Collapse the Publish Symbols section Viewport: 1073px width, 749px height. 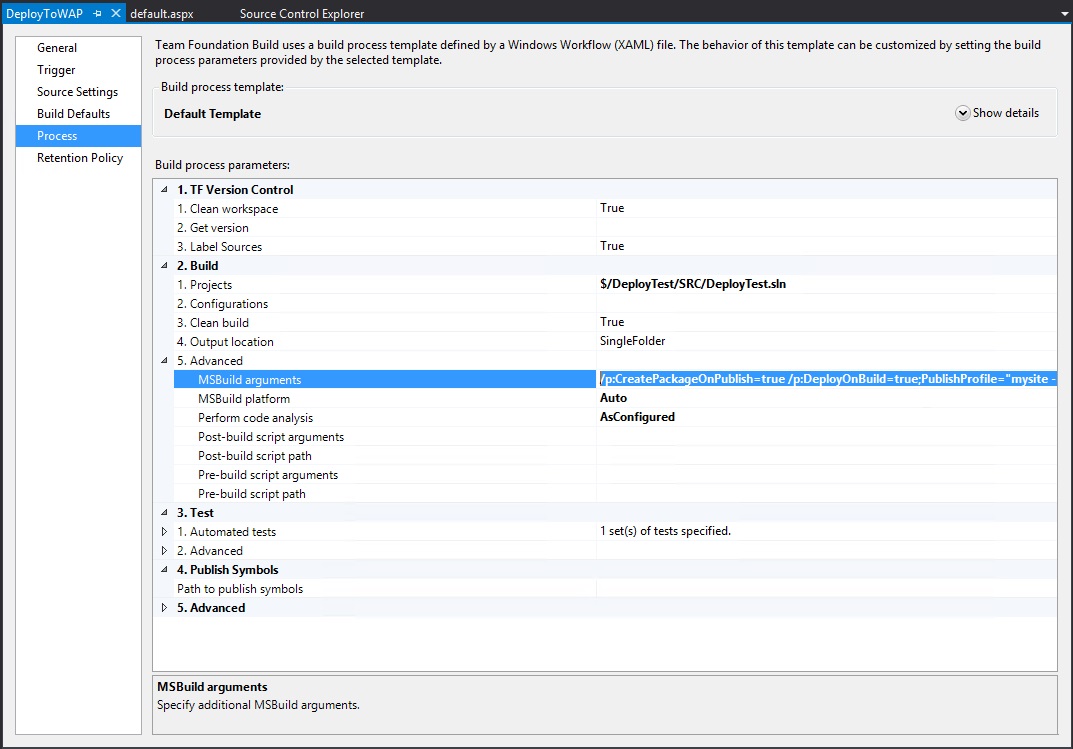163,569
